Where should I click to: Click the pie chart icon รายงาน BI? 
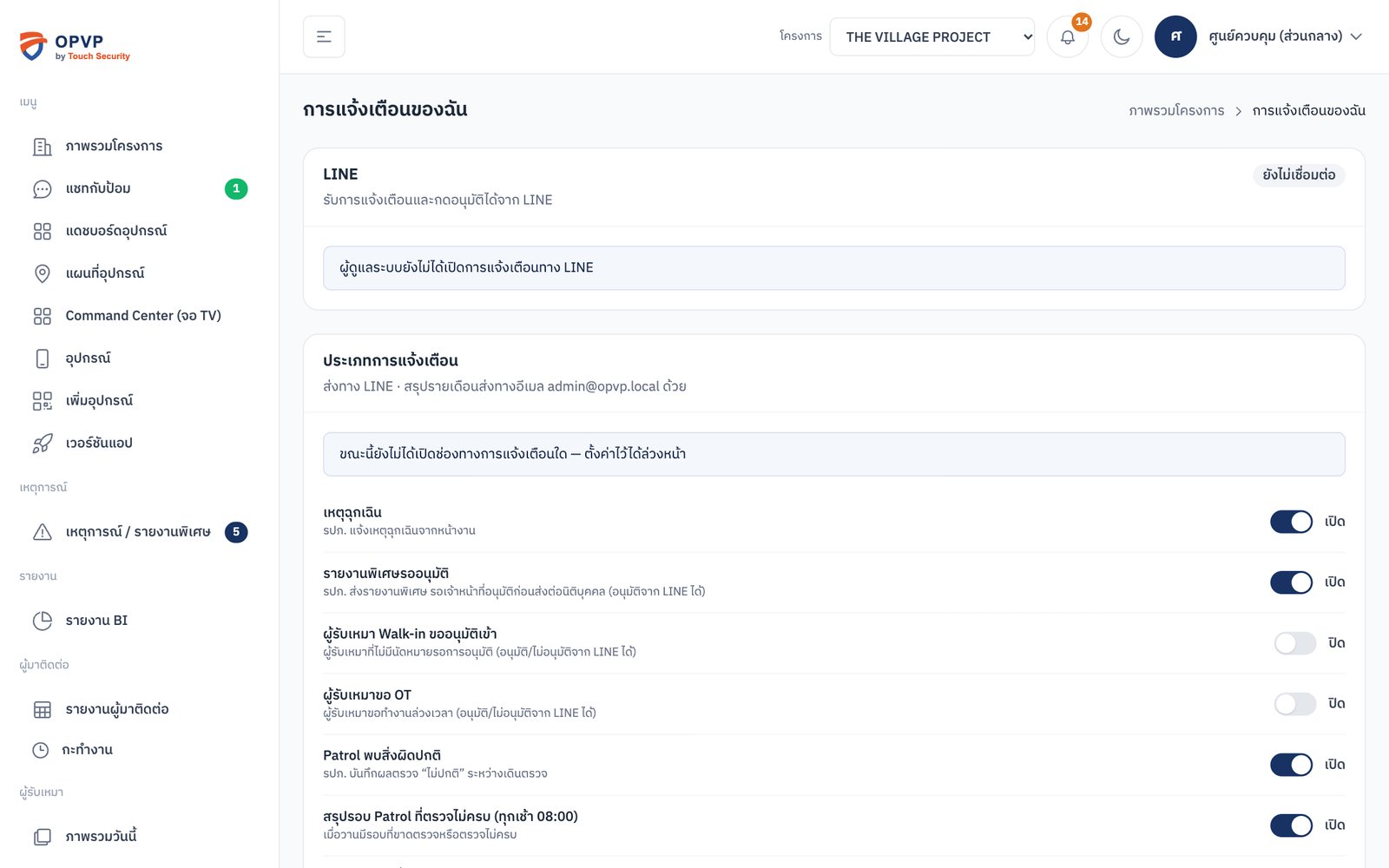point(42,621)
